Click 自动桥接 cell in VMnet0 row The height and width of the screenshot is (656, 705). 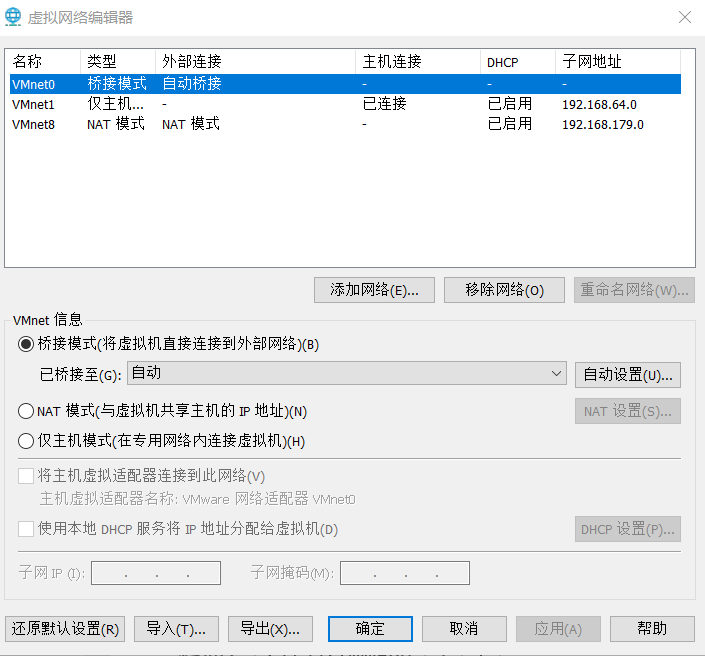[192, 84]
